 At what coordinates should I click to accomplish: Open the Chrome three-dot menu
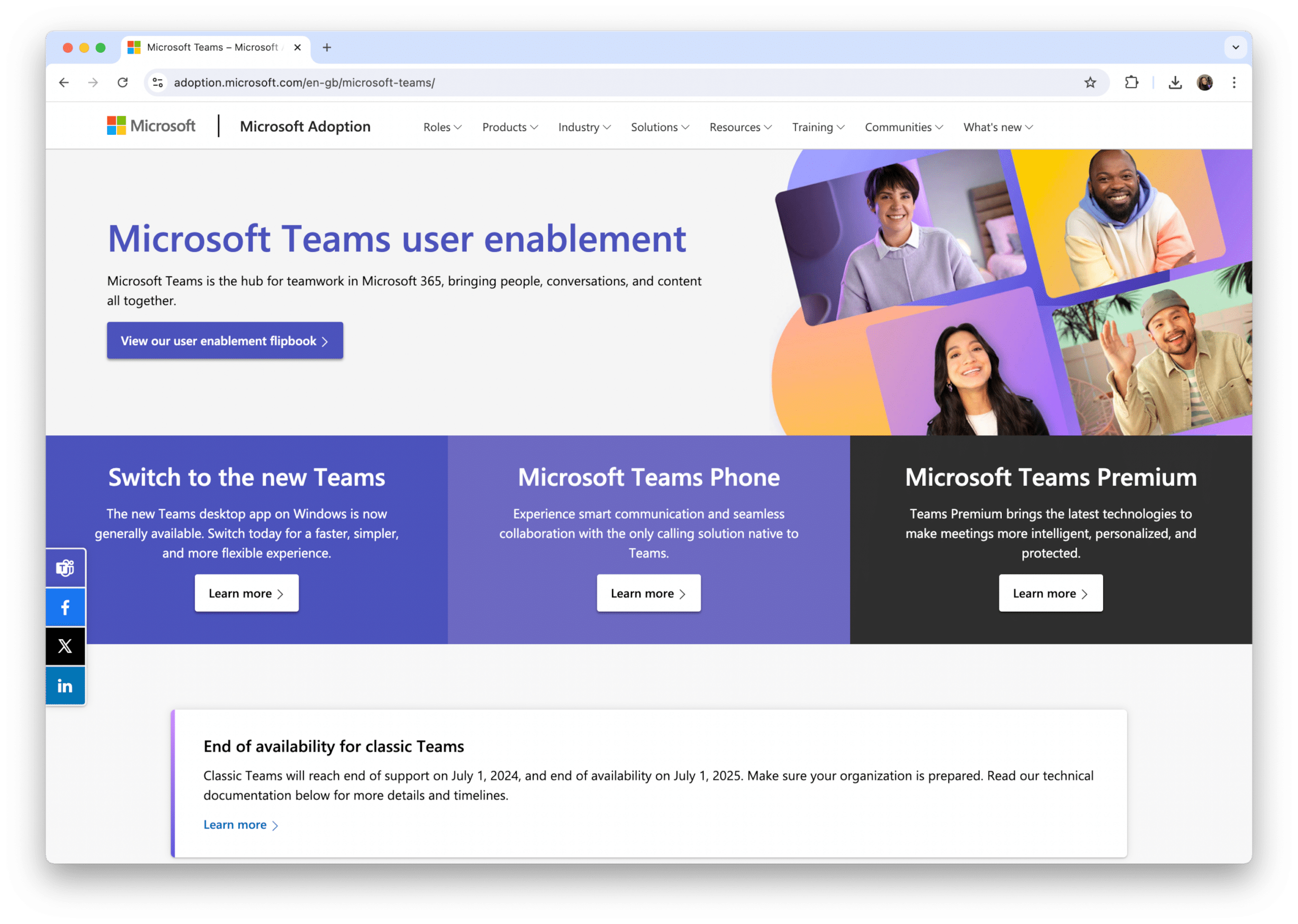[x=1234, y=83]
